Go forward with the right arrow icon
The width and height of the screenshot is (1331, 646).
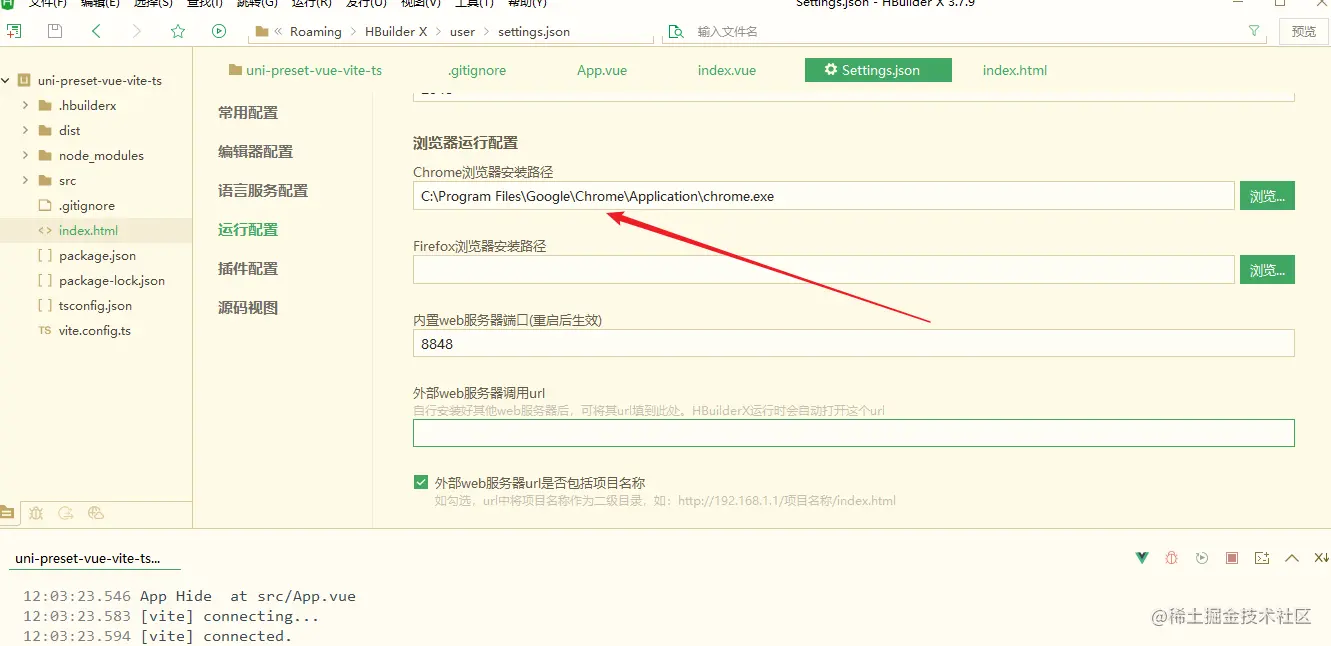coord(137,32)
